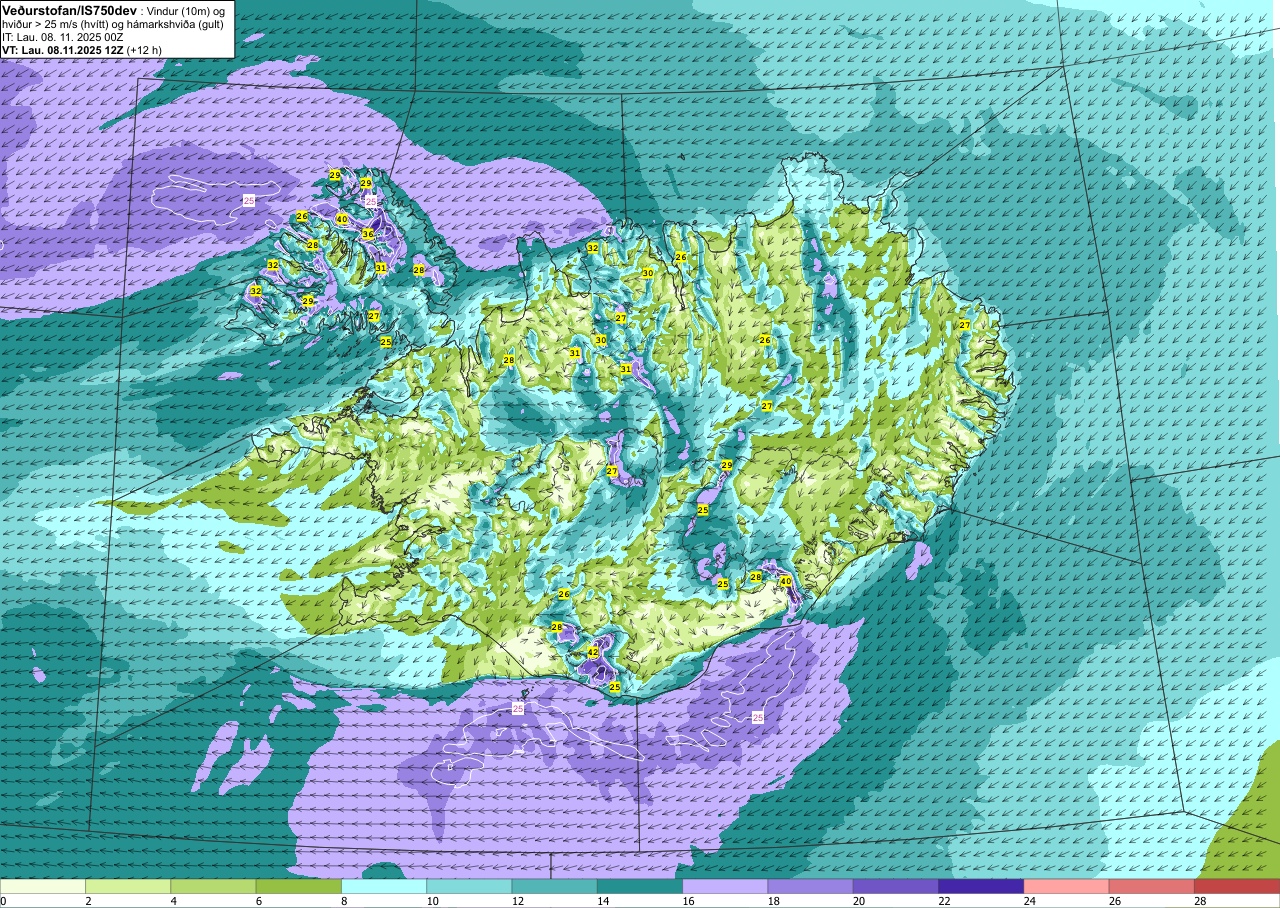Click the 10–12 m/s legend swatch

point(469,886)
